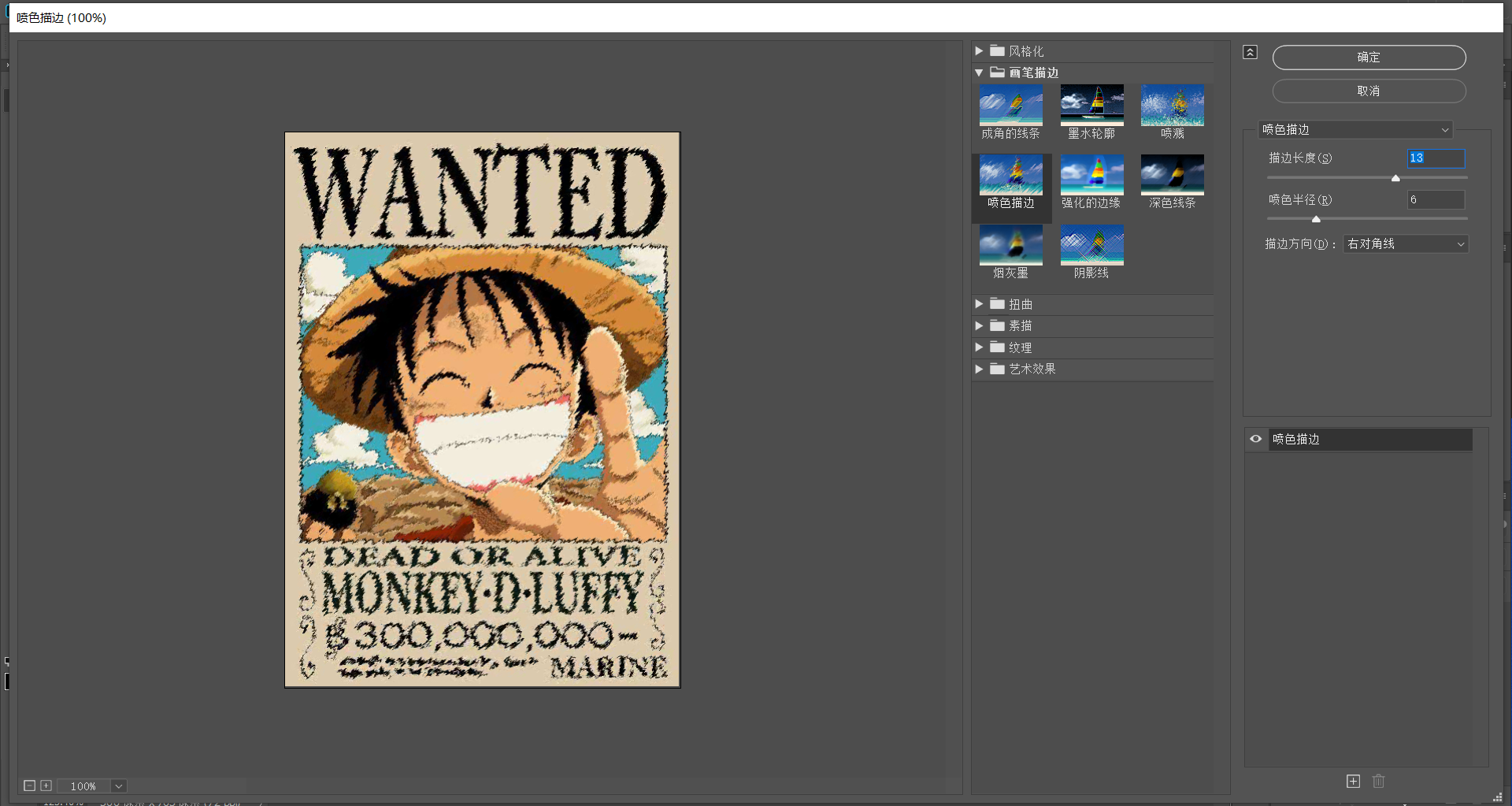The image size is (1512, 806).
Task: Click the 喷色半径 slider handle
Action: click(x=1316, y=220)
